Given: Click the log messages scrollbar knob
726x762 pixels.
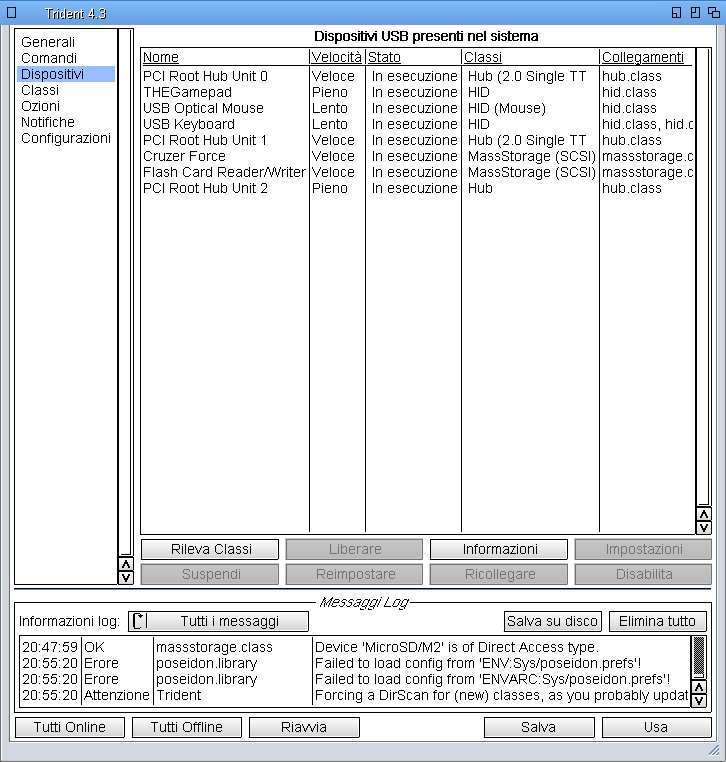Looking at the screenshot, I should click(699, 657).
